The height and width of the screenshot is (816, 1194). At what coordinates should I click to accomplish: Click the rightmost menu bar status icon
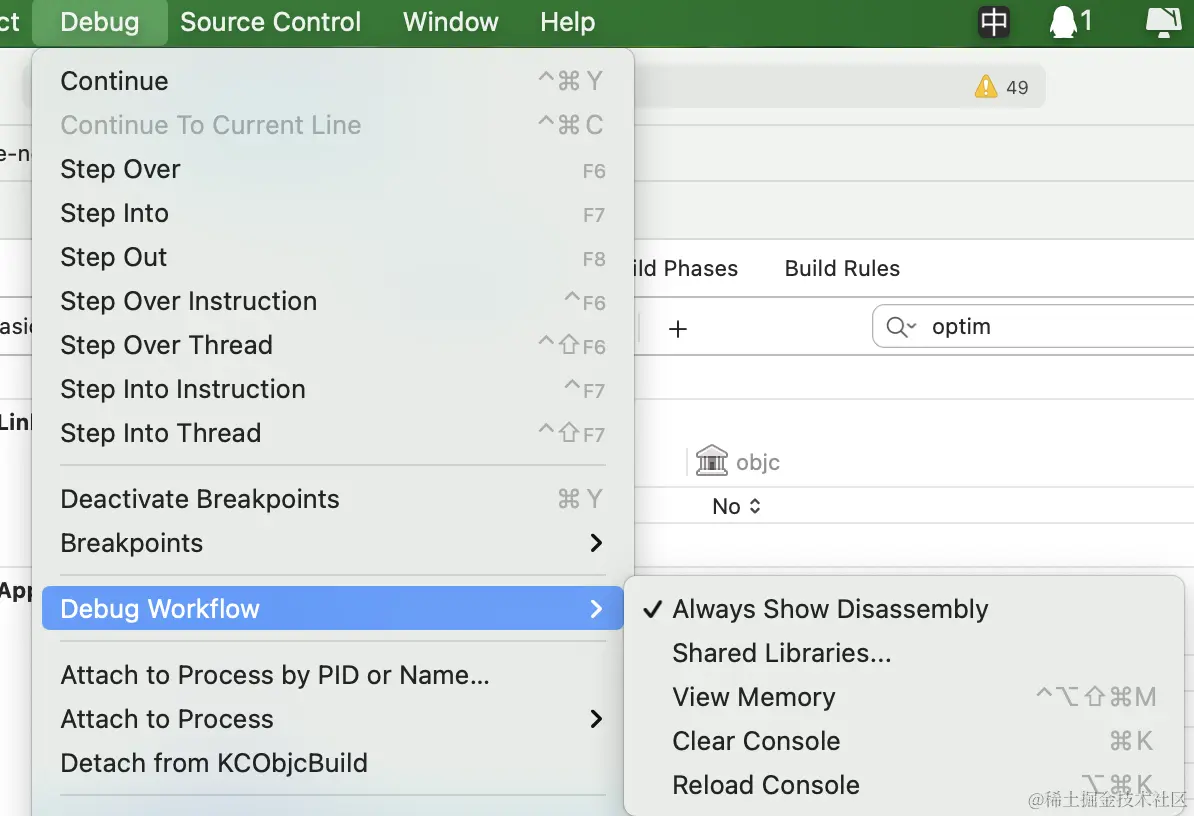(x=1164, y=21)
